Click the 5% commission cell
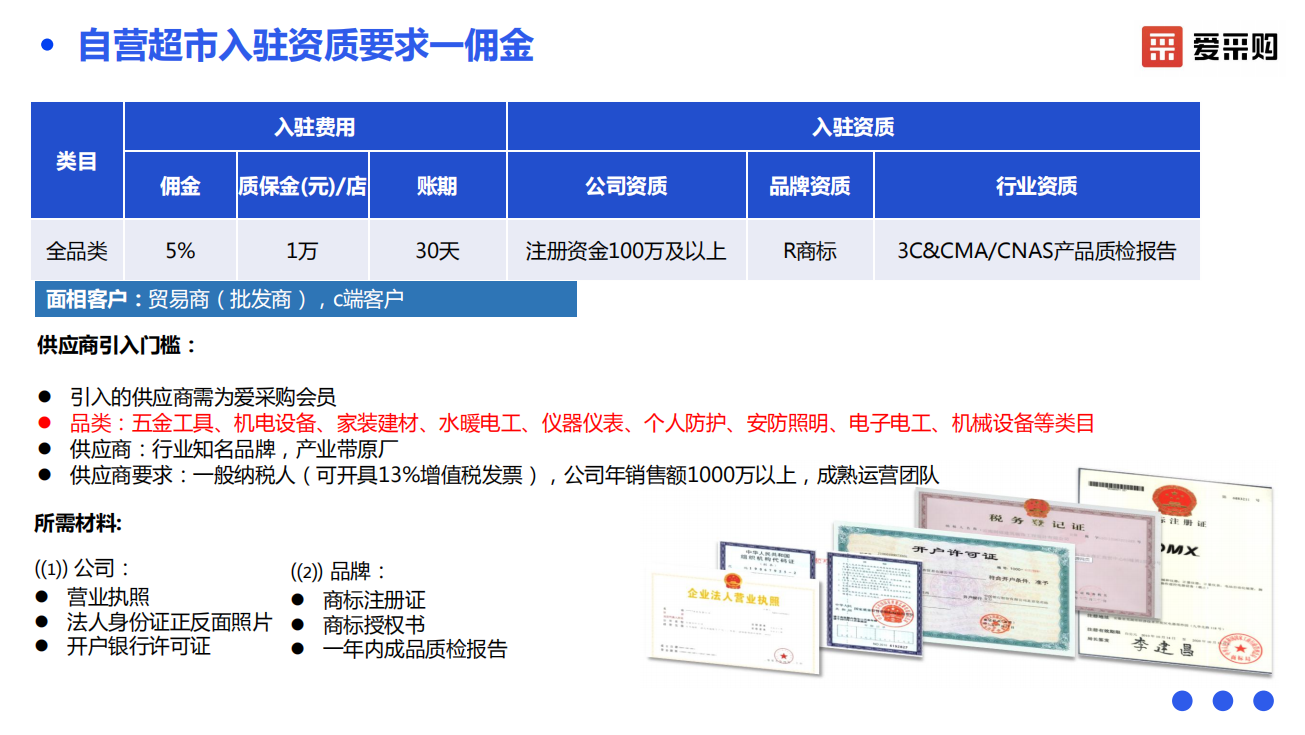The image size is (1305, 735). [180, 250]
